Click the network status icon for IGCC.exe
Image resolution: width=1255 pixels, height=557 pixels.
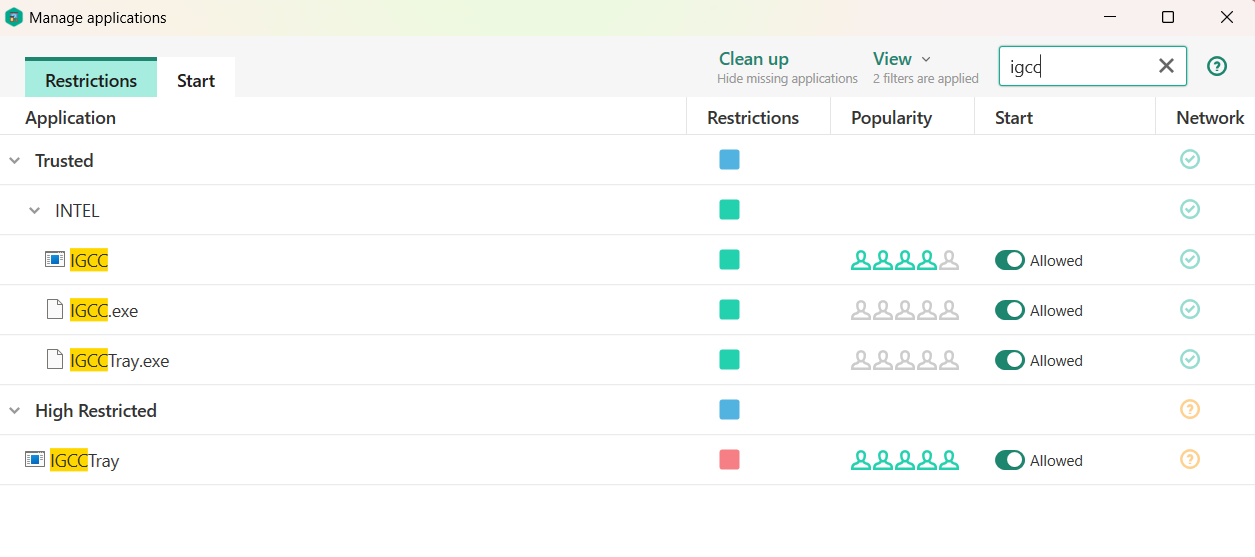(1189, 310)
